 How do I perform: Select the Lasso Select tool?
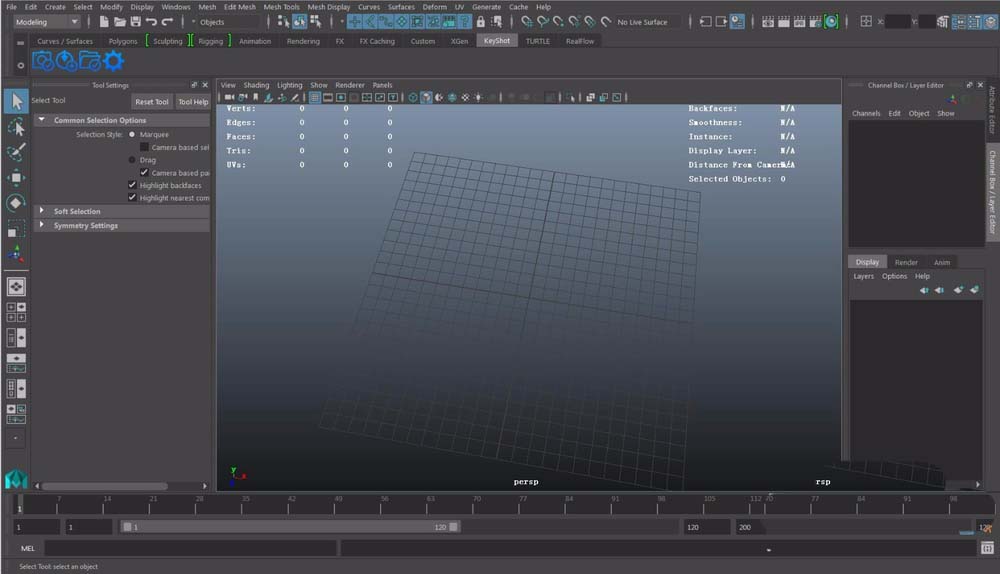click(x=16, y=127)
